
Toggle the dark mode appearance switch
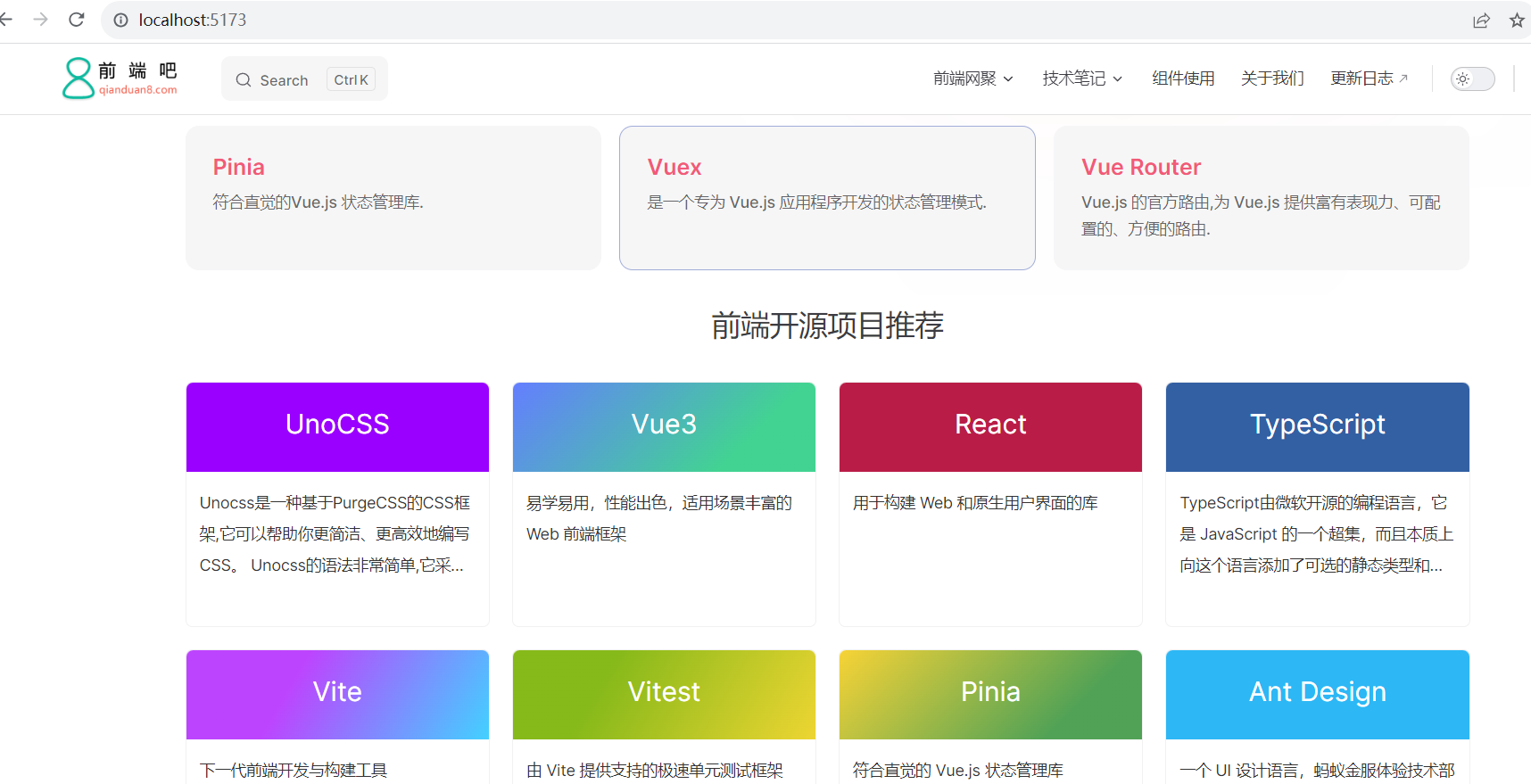1473,78
